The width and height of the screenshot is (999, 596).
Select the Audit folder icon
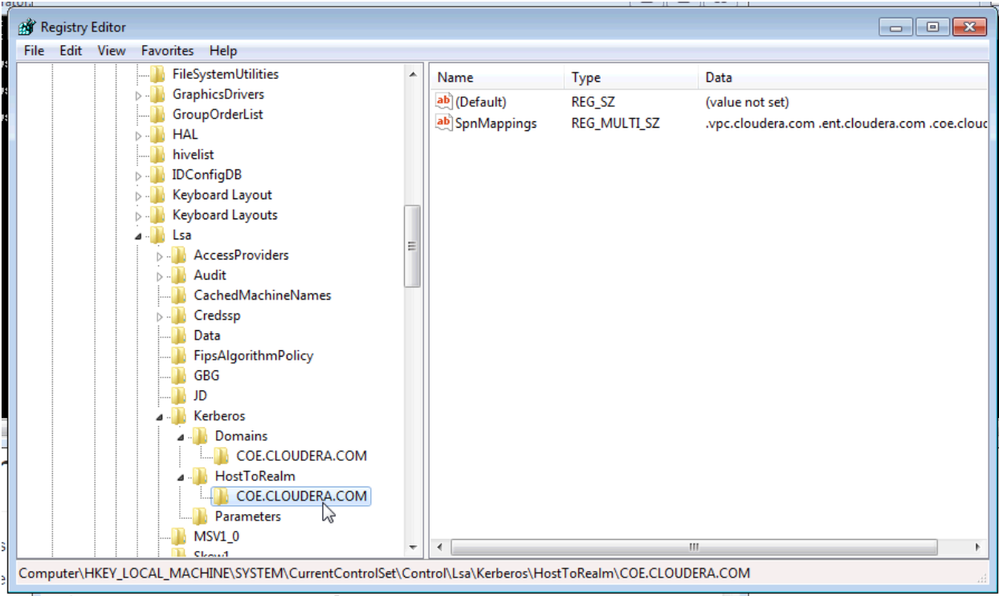179,275
